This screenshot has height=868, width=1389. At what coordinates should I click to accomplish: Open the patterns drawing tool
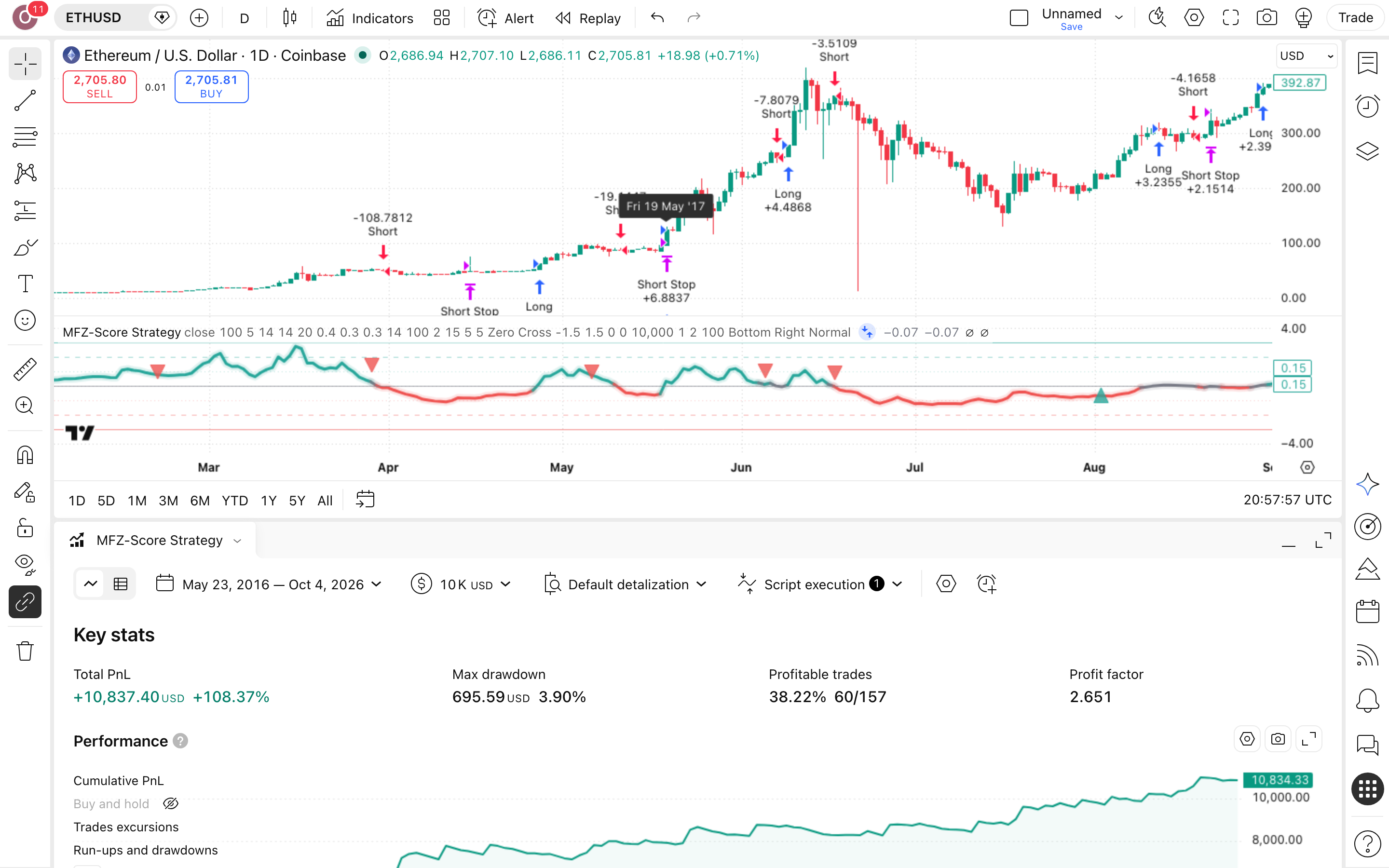click(25, 174)
